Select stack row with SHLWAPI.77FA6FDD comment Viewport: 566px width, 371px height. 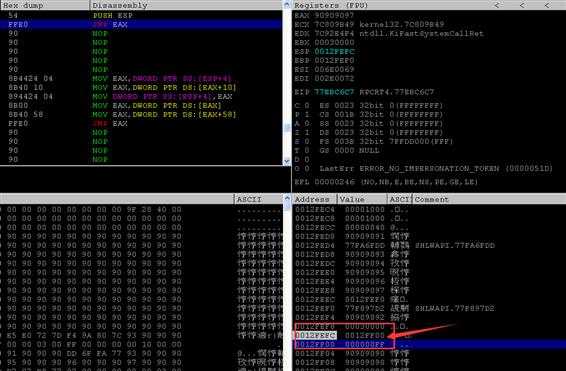pyautogui.click(x=430, y=245)
